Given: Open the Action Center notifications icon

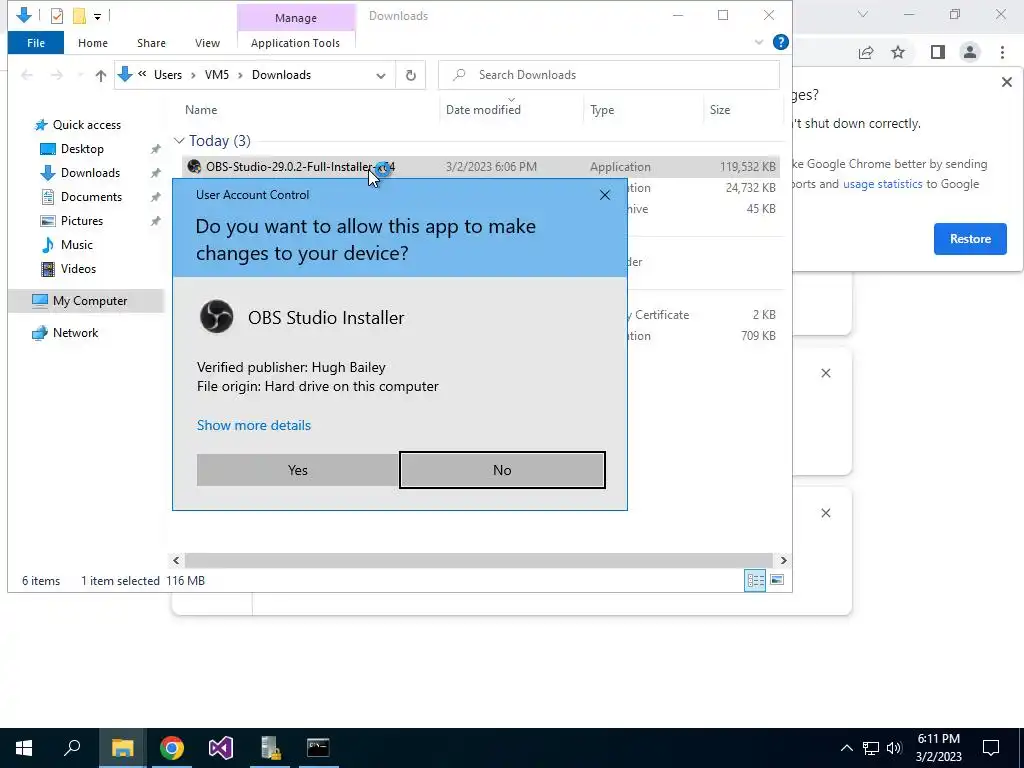Looking at the screenshot, I should (991, 748).
